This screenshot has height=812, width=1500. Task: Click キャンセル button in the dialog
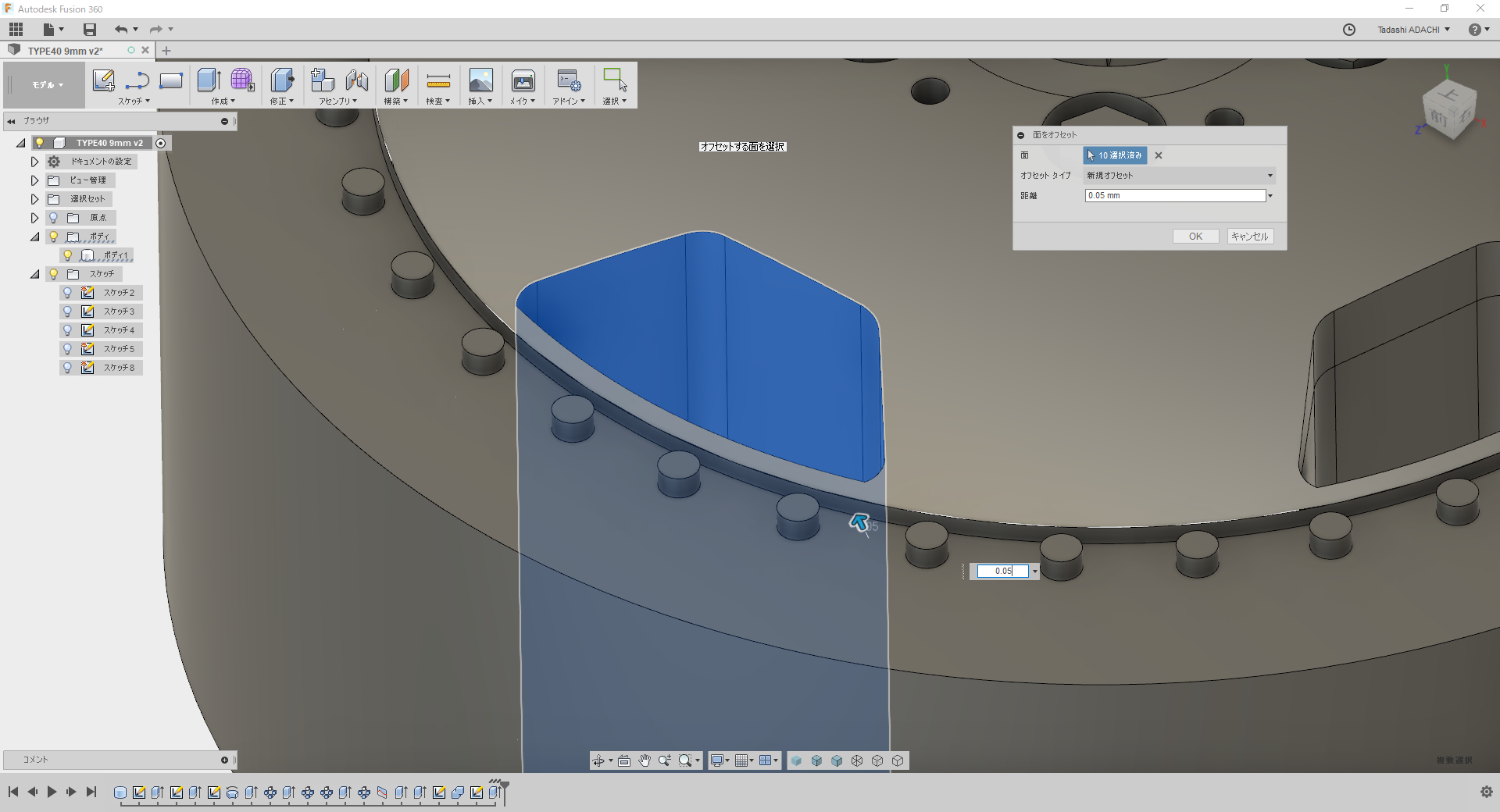click(x=1250, y=237)
